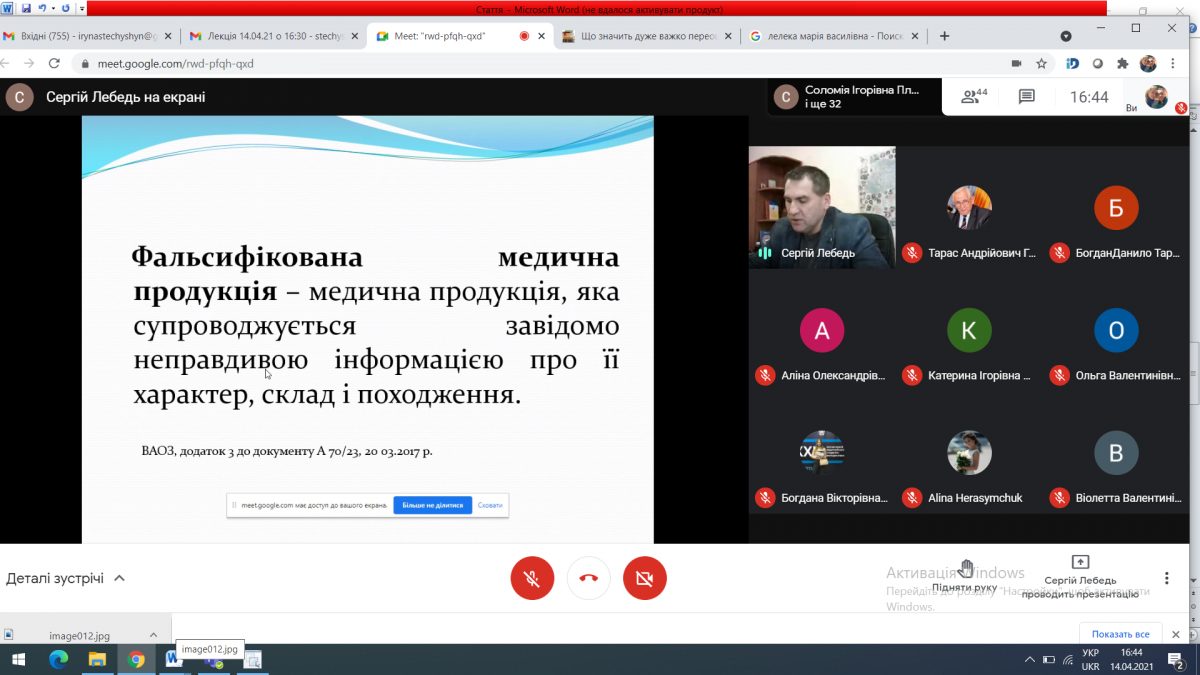Toggle the camera on/off button
The image size is (1200, 675).
[644, 578]
